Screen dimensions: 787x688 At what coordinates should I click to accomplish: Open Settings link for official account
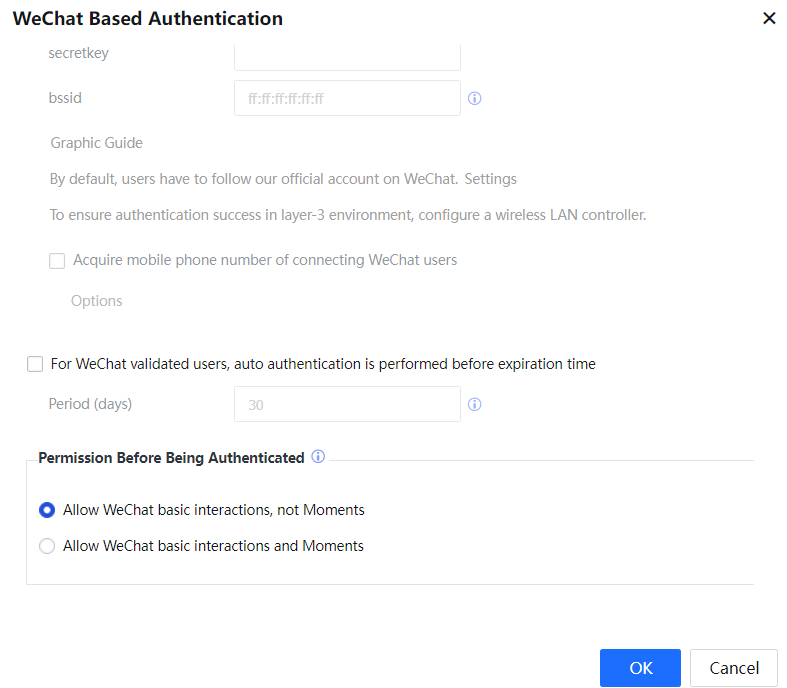[x=490, y=179]
